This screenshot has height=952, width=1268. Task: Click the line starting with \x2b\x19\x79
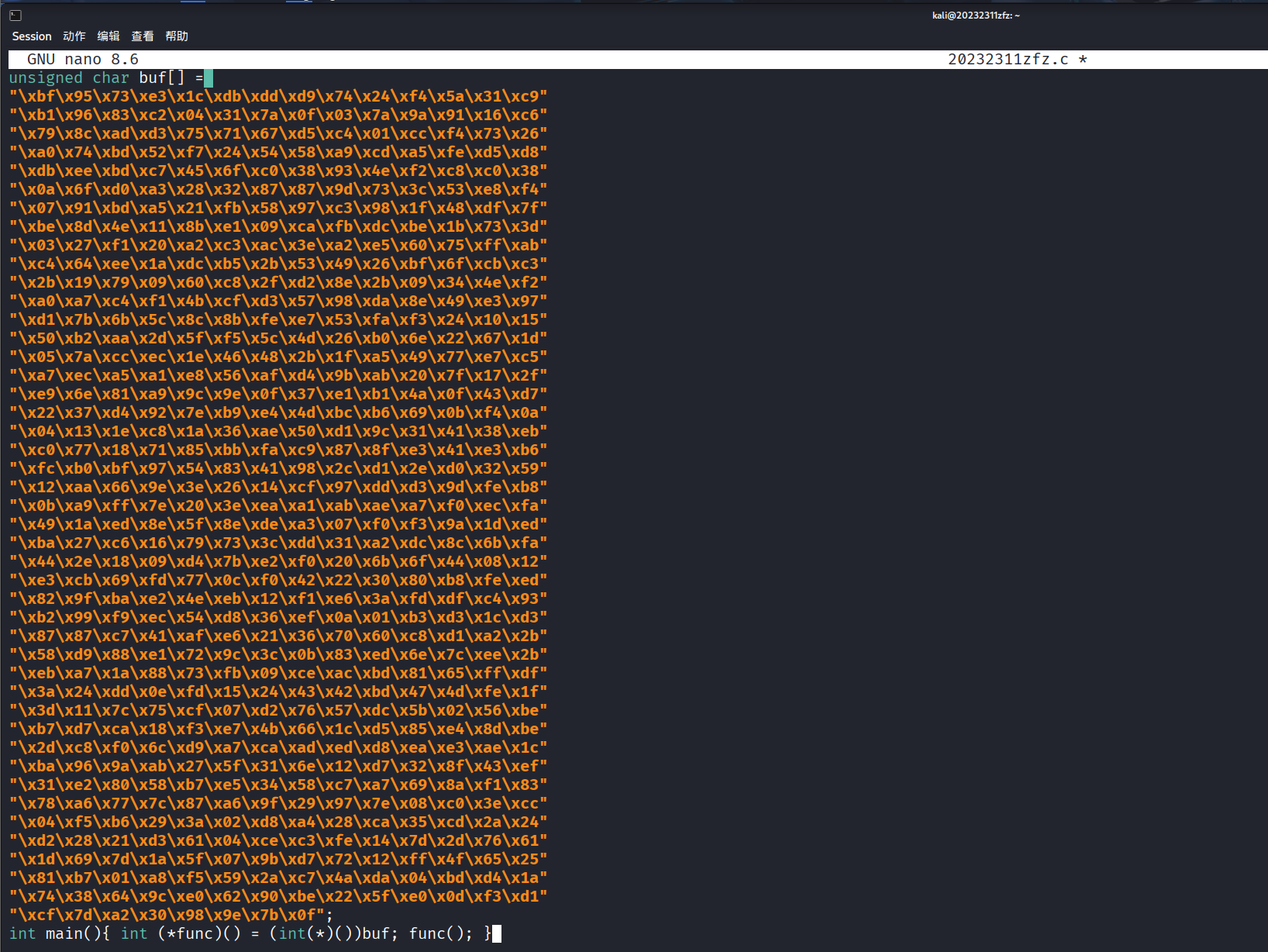coord(278,283)
